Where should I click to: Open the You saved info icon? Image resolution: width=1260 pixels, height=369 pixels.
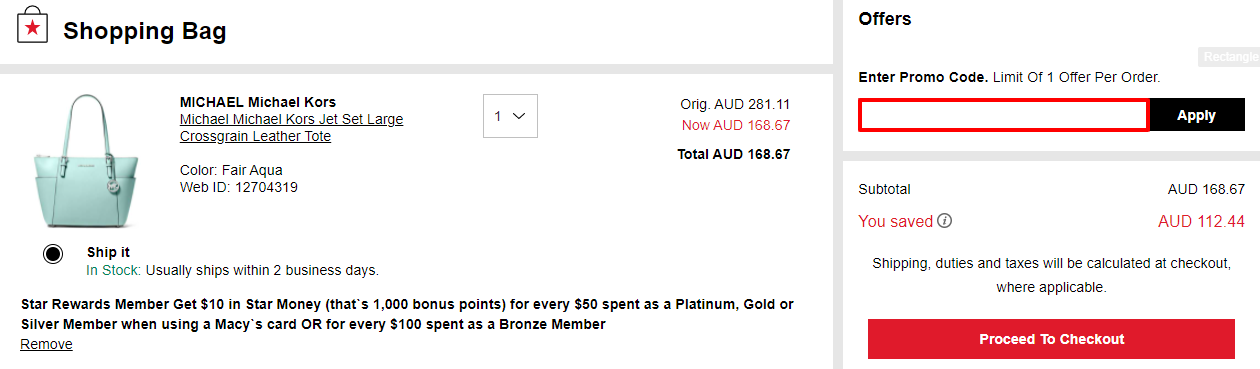945,221
